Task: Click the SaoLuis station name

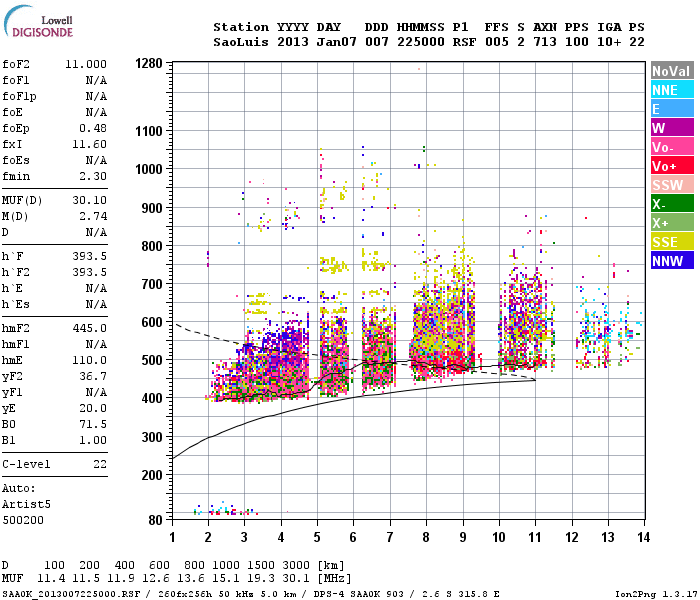Action: point(241,42)
